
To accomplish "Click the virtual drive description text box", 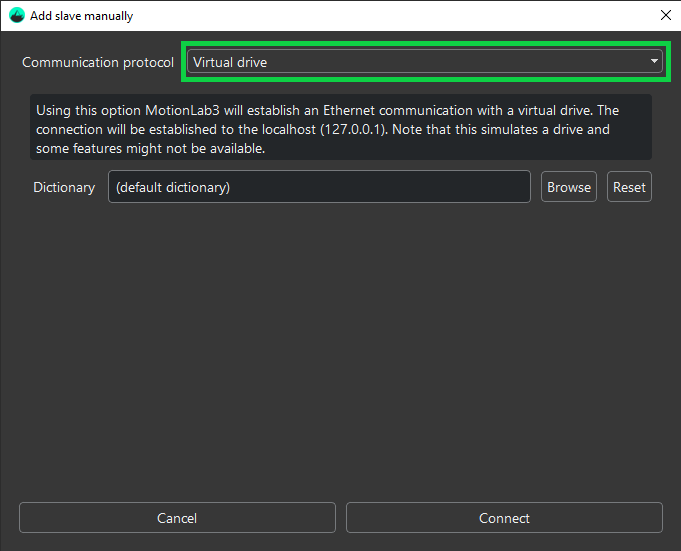I will [341, 128].
